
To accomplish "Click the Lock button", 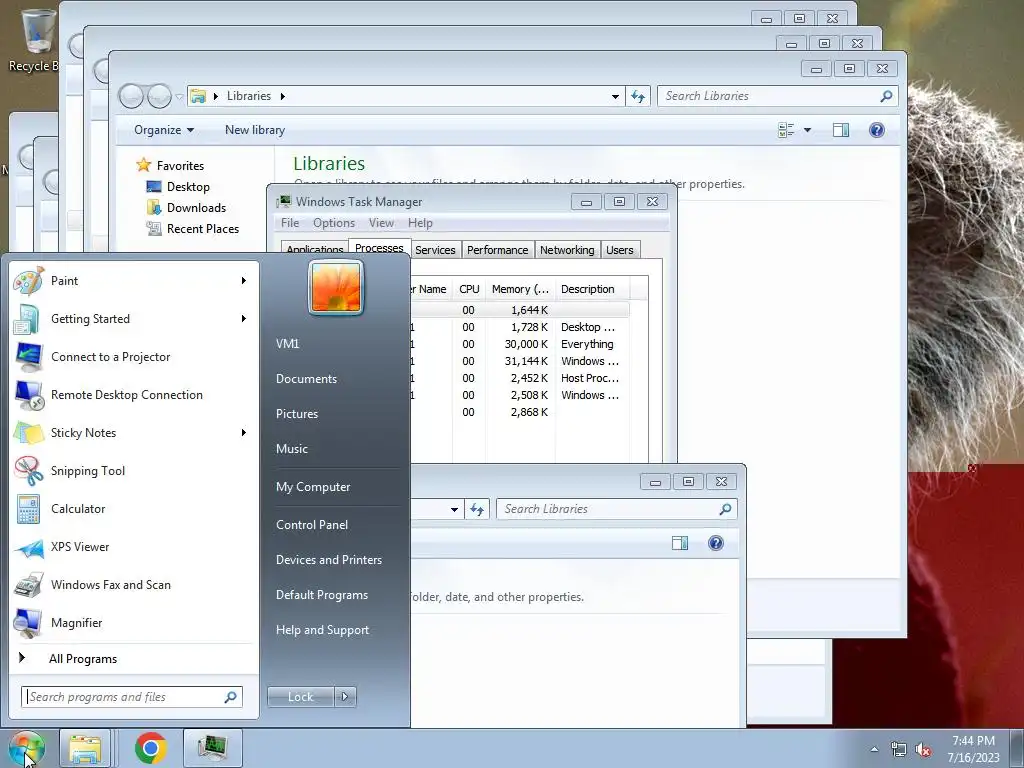I will pyautogui.click(x=300, y=697).
